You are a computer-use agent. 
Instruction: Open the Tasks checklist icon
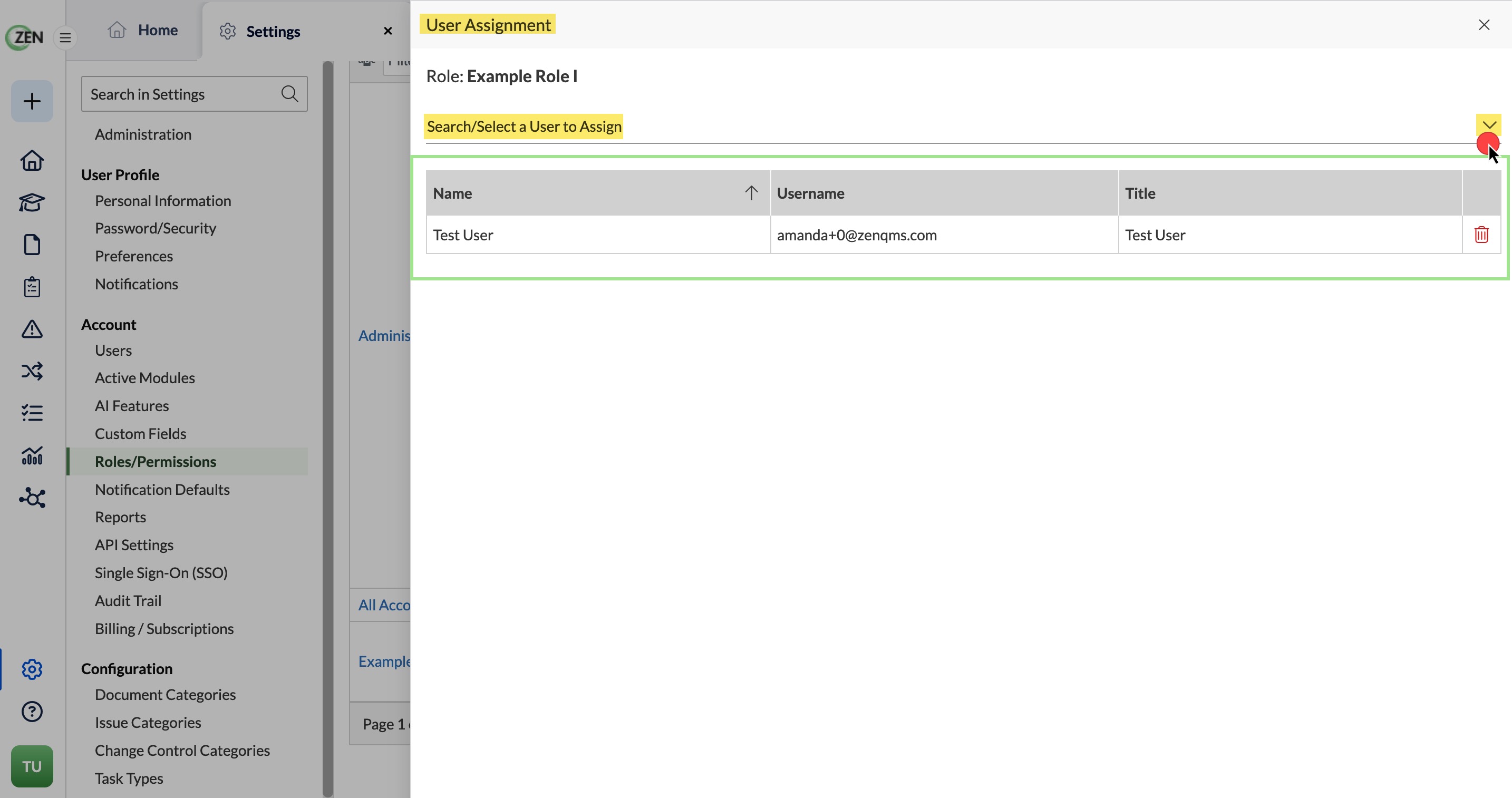pos(32,413)
